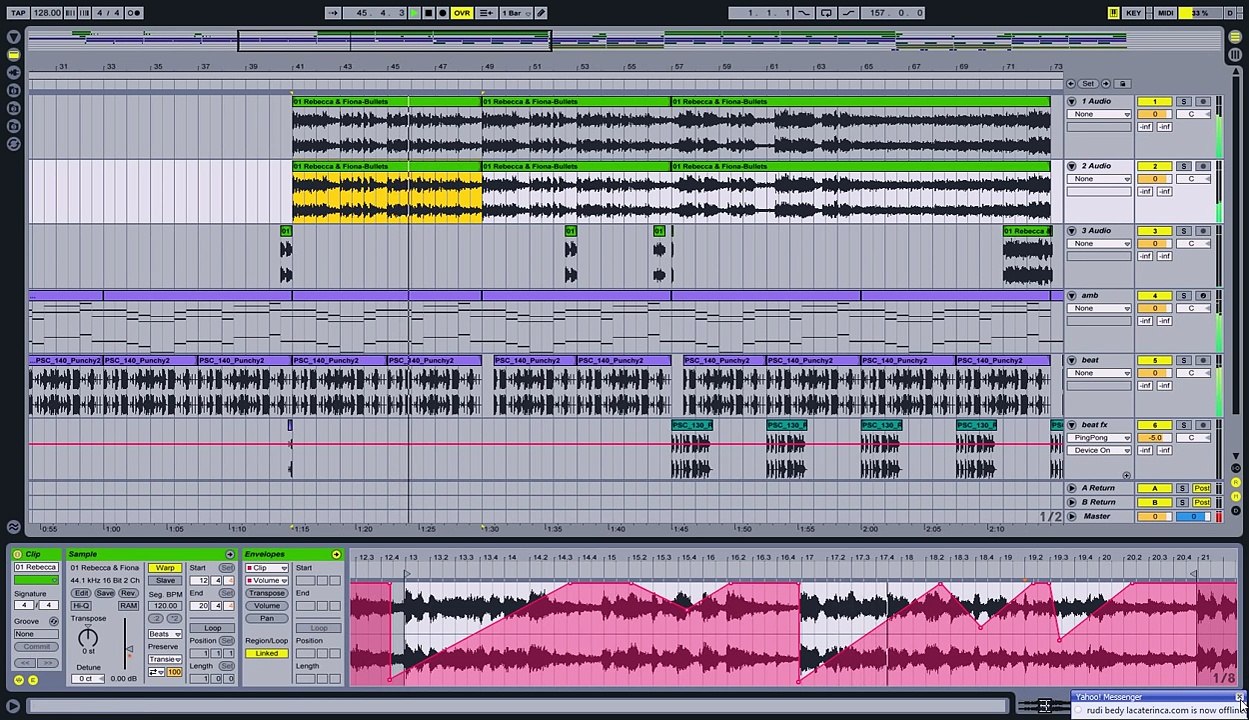The width and height of the screenshot is (1249, 720).
Task: Deactivate track 2 Audio with its activator
Action: click(1154, 166)
